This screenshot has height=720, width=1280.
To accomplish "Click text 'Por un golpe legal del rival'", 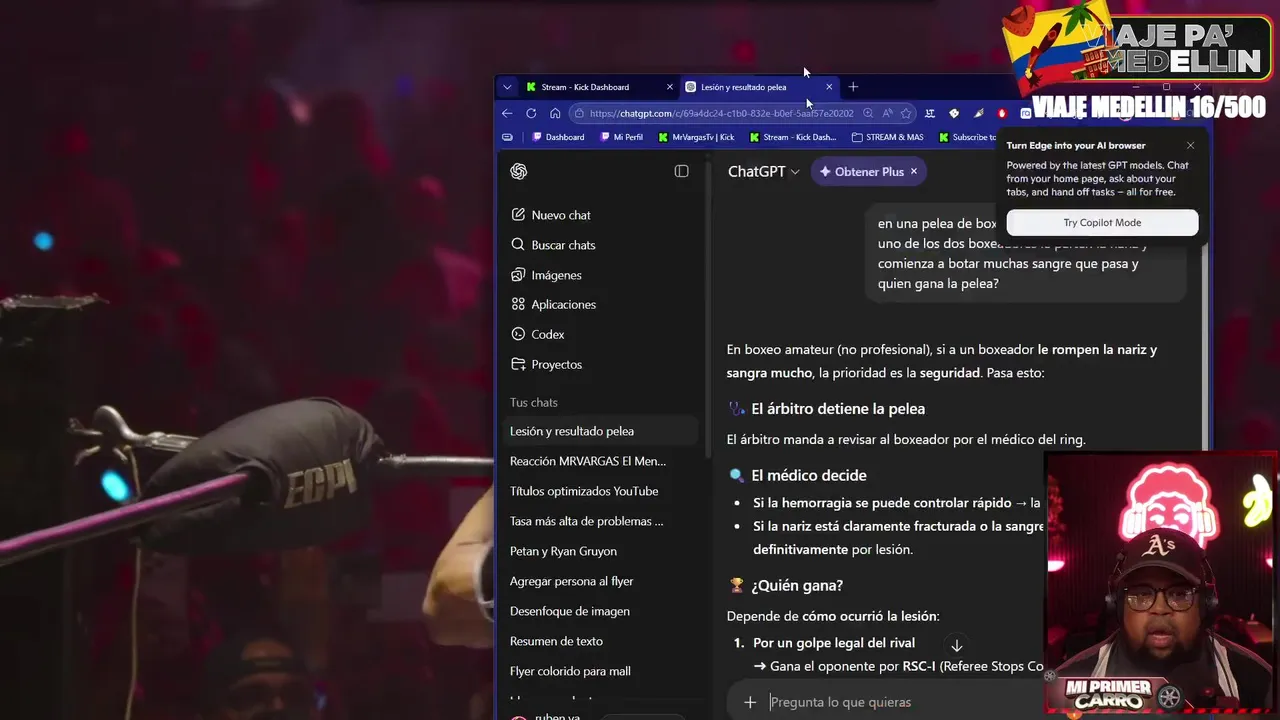I will 834,643.
